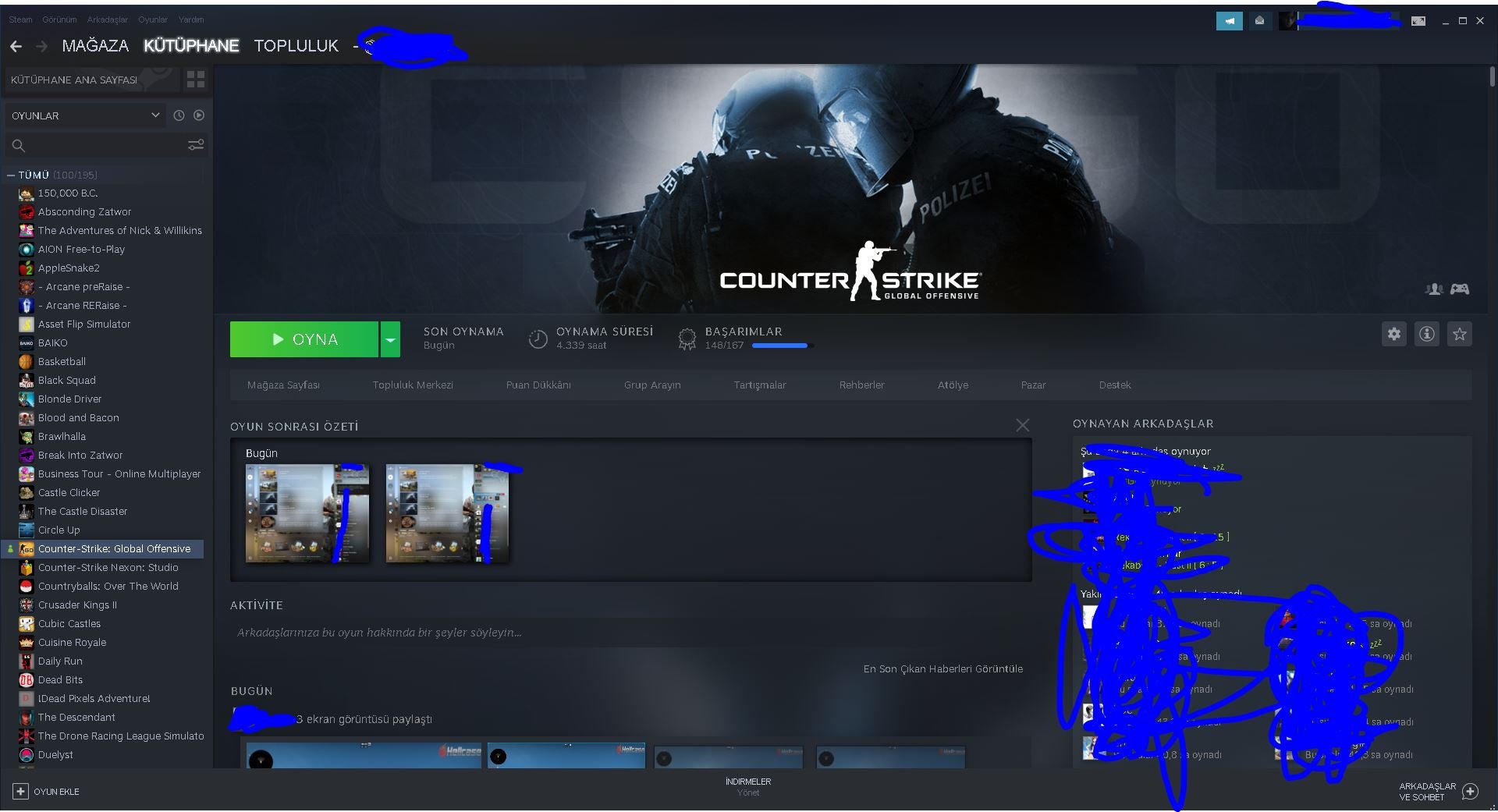Click the library vertical scrollbar
1498x812 pixels.
pyautogui.click(x=1492, y=76)
